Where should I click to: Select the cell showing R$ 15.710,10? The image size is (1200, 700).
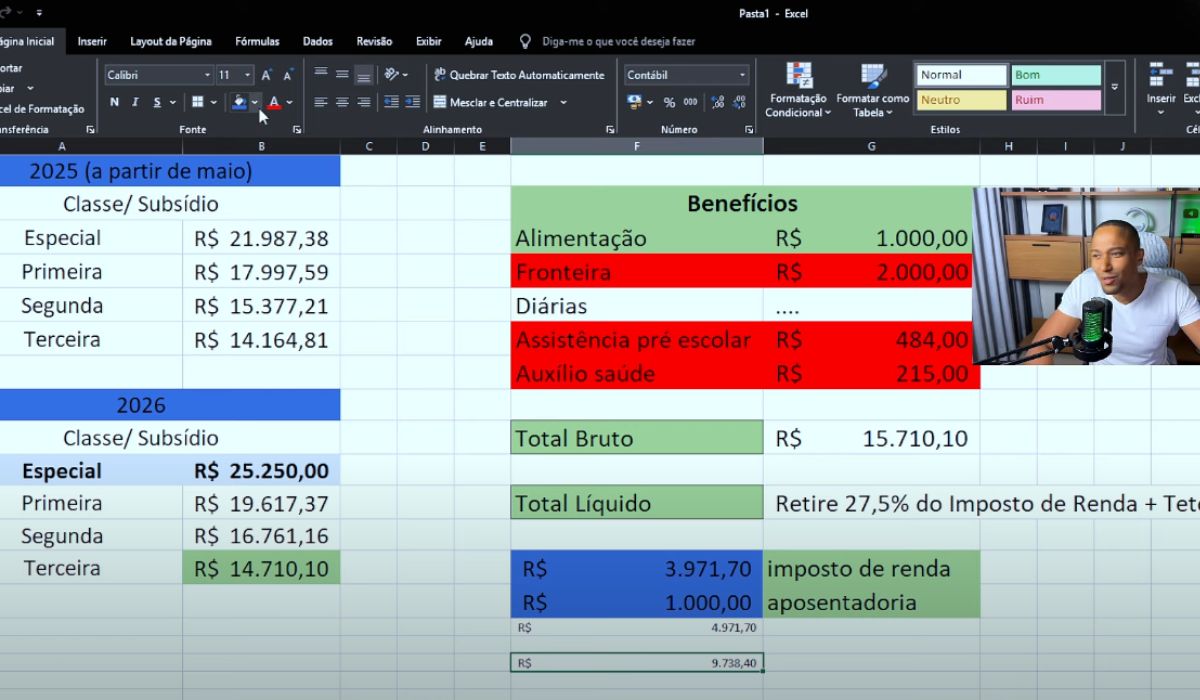(x=871, y=438)
